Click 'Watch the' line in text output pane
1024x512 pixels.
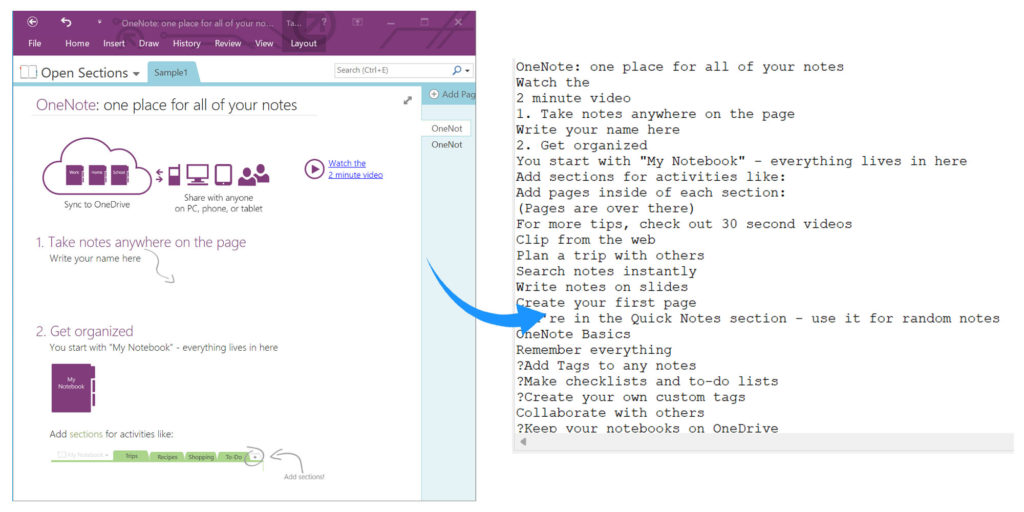pos(552,83)
